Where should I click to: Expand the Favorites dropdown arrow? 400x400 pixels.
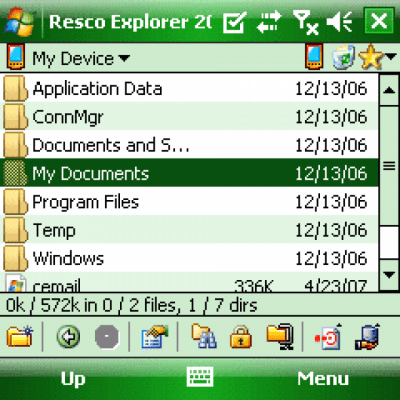(x=391, y=57)
